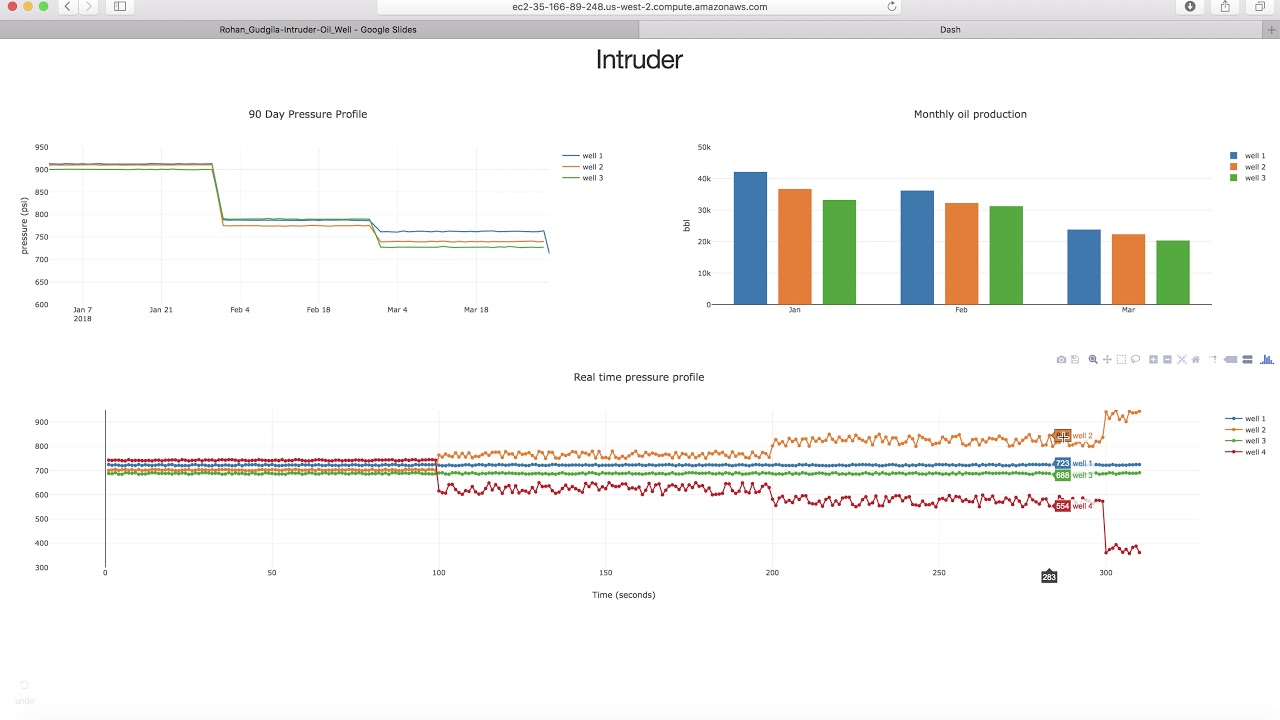Toggle well 2 trace in real time legend
Screen dimensions: 1280x720
tap(1246, 430)
